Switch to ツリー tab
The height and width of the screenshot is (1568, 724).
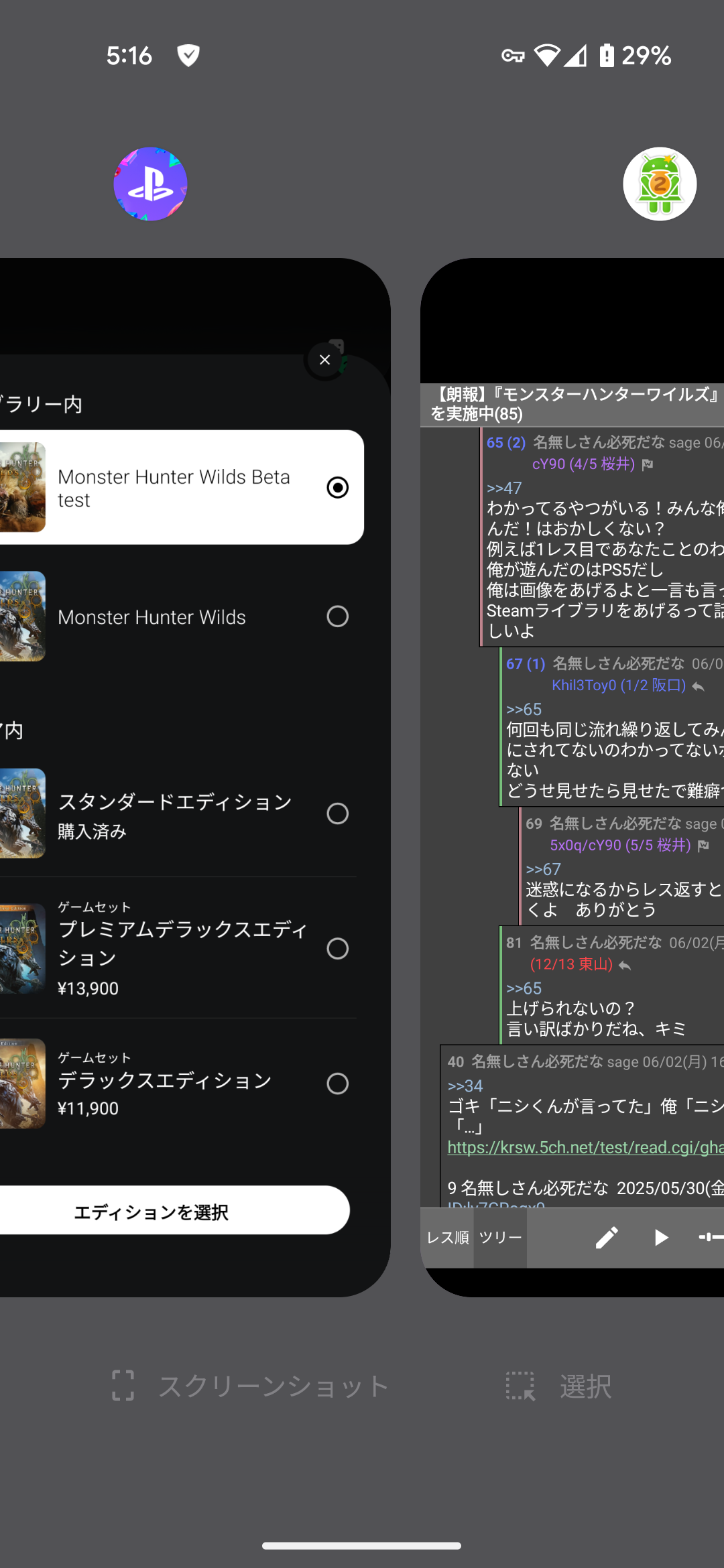500,1238
